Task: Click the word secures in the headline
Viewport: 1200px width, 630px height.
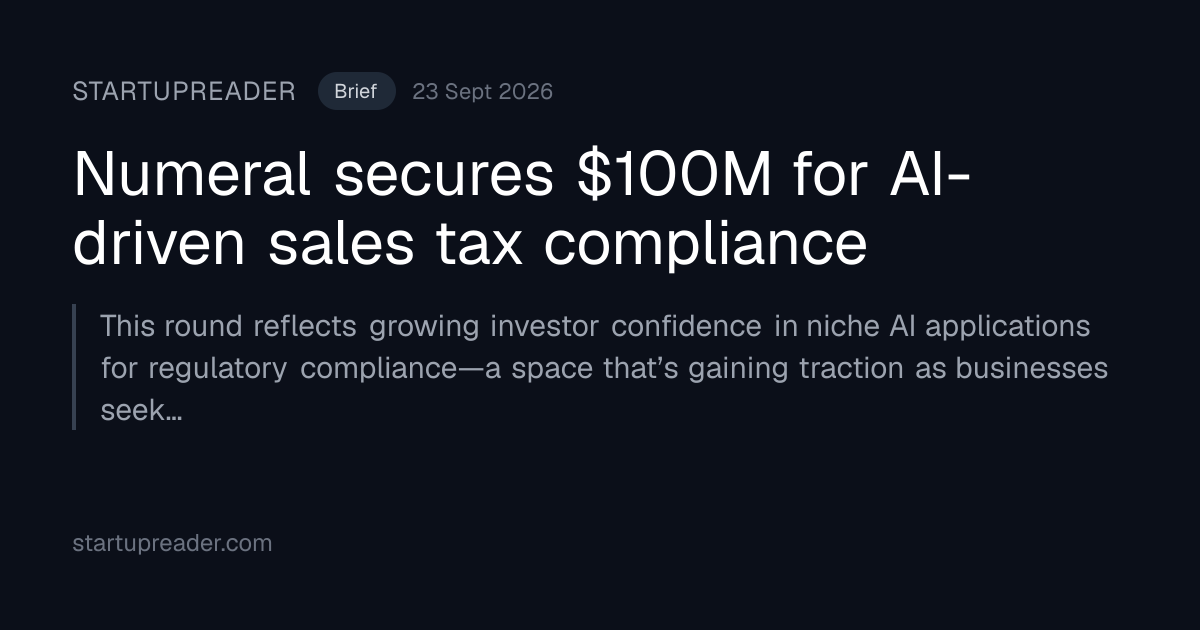Action: coord(445,177)
